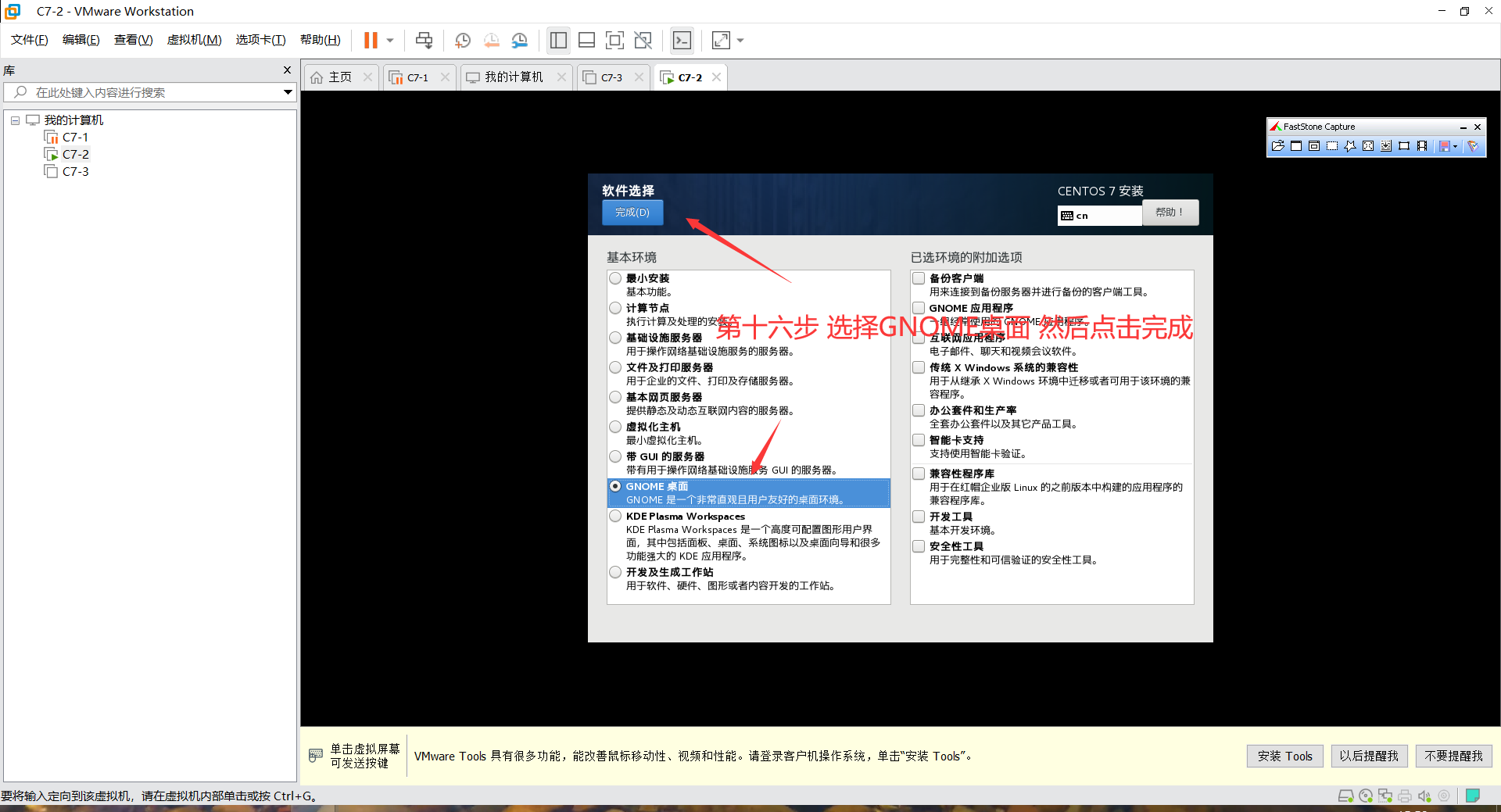The image size is (1501, 812).
Task: Click the 完成(D) done button
Action: [632, 213]
